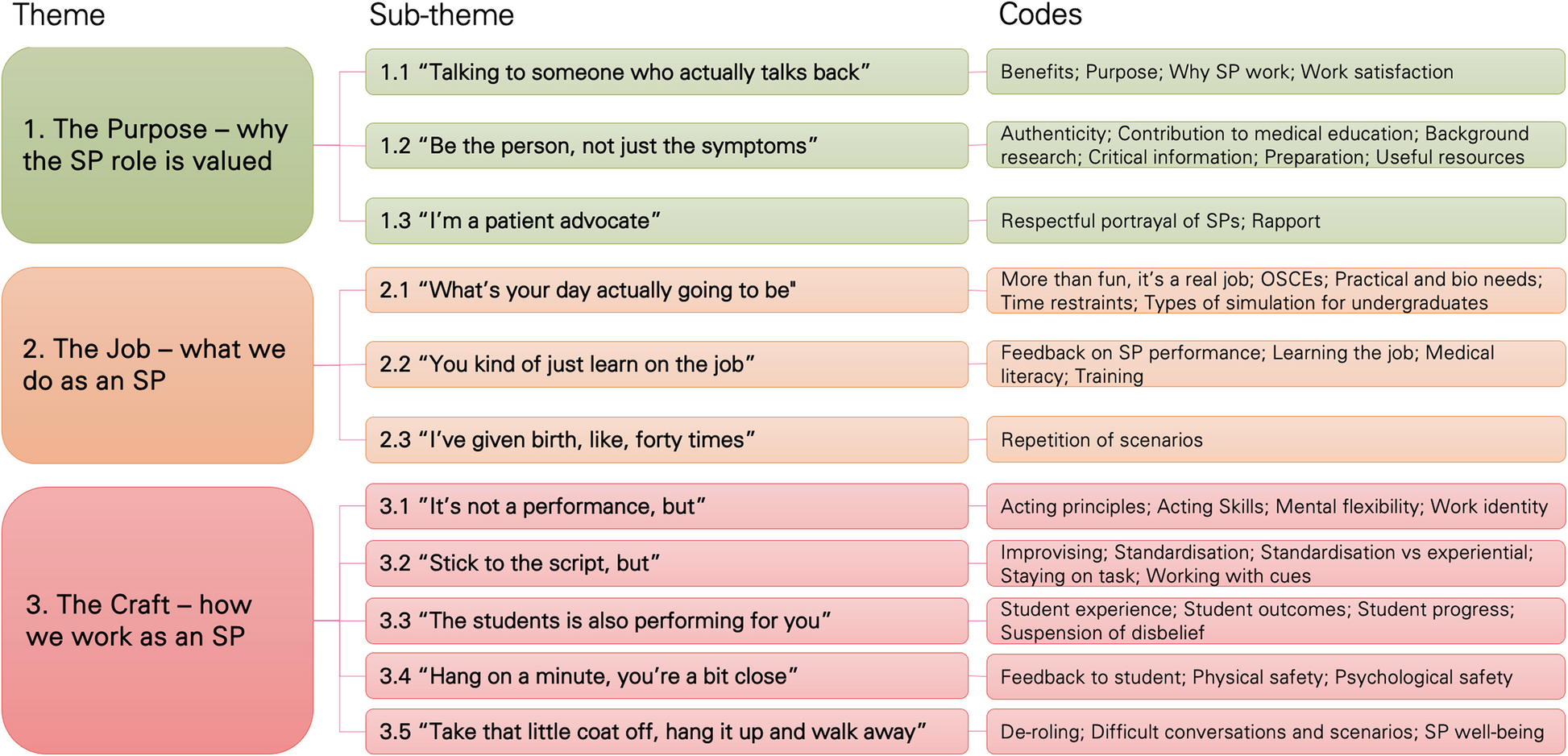Click sub-theme 3.3 'The students is also performing for you'
This screenshot has width=1568, height=756.
tap(666, 621)
